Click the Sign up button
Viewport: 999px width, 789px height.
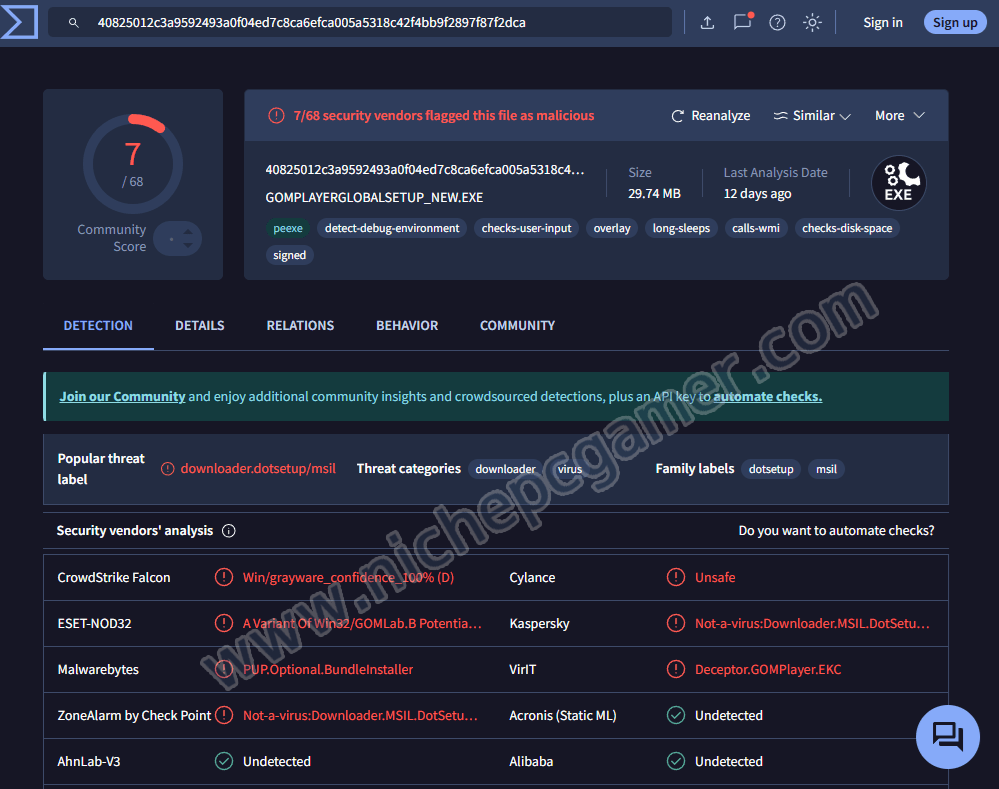click(x=955, y=23)
